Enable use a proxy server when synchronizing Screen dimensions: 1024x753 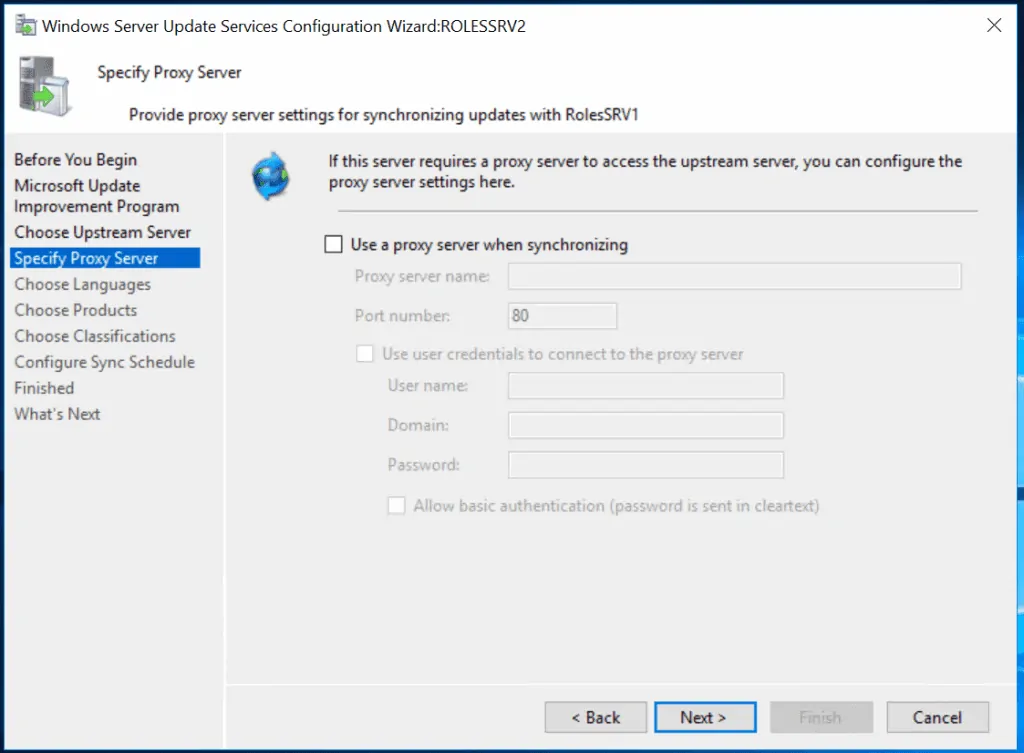tap(333, 243)
